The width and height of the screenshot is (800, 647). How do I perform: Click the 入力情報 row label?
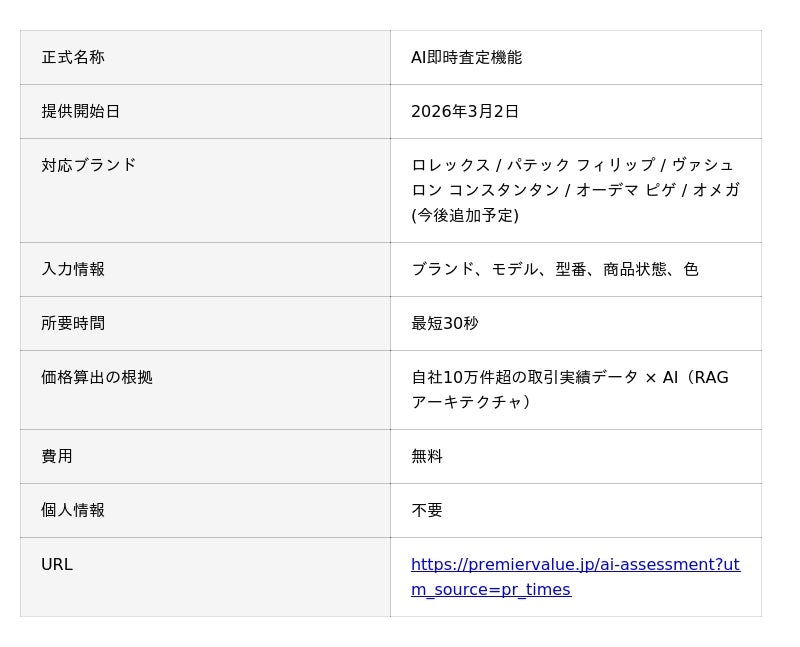click(73, 270)
